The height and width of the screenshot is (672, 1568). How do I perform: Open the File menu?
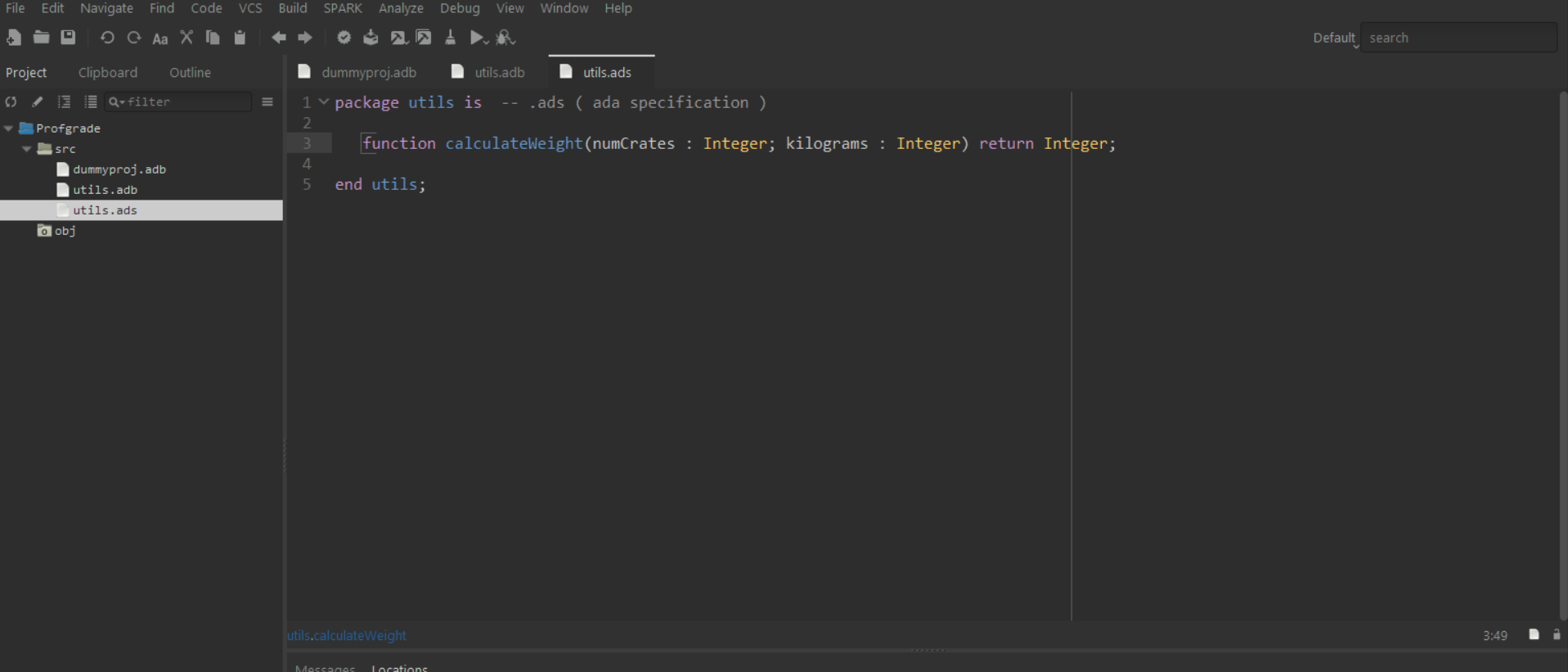click(16, 8)
